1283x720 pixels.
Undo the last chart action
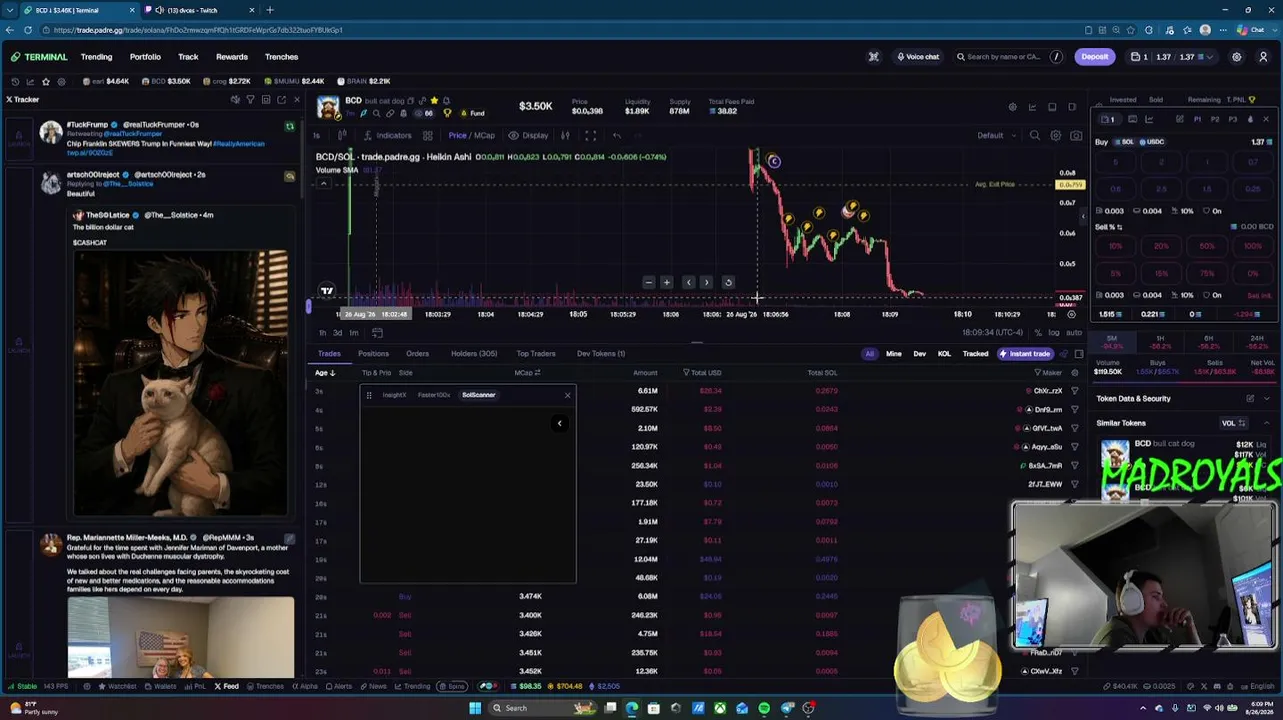617,135
